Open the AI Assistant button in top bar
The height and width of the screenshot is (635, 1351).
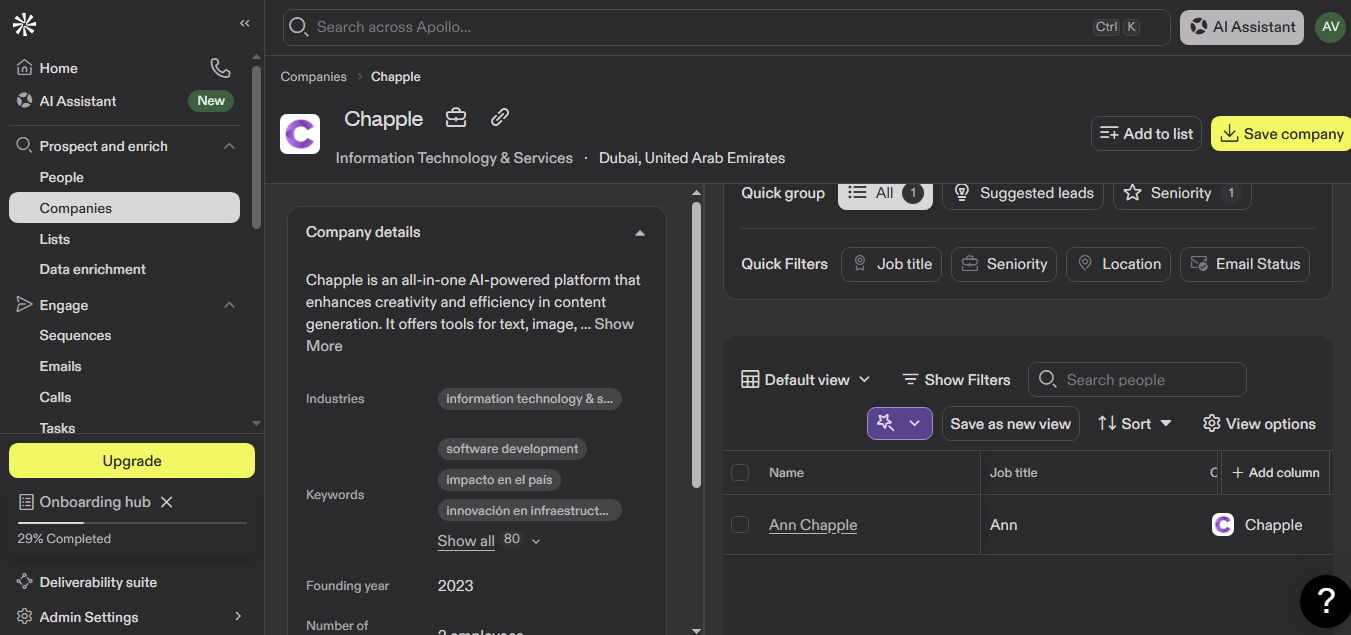tap(1242, 27)
